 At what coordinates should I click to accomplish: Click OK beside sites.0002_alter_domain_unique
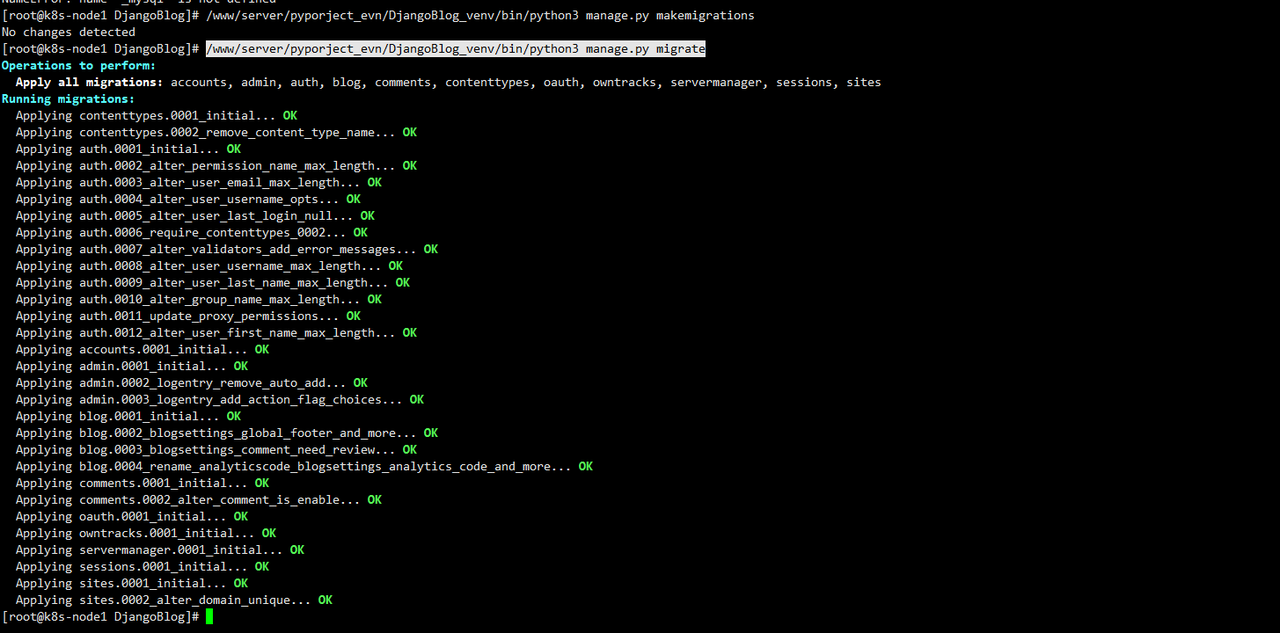pyautogui.click(x=326, y=600)
